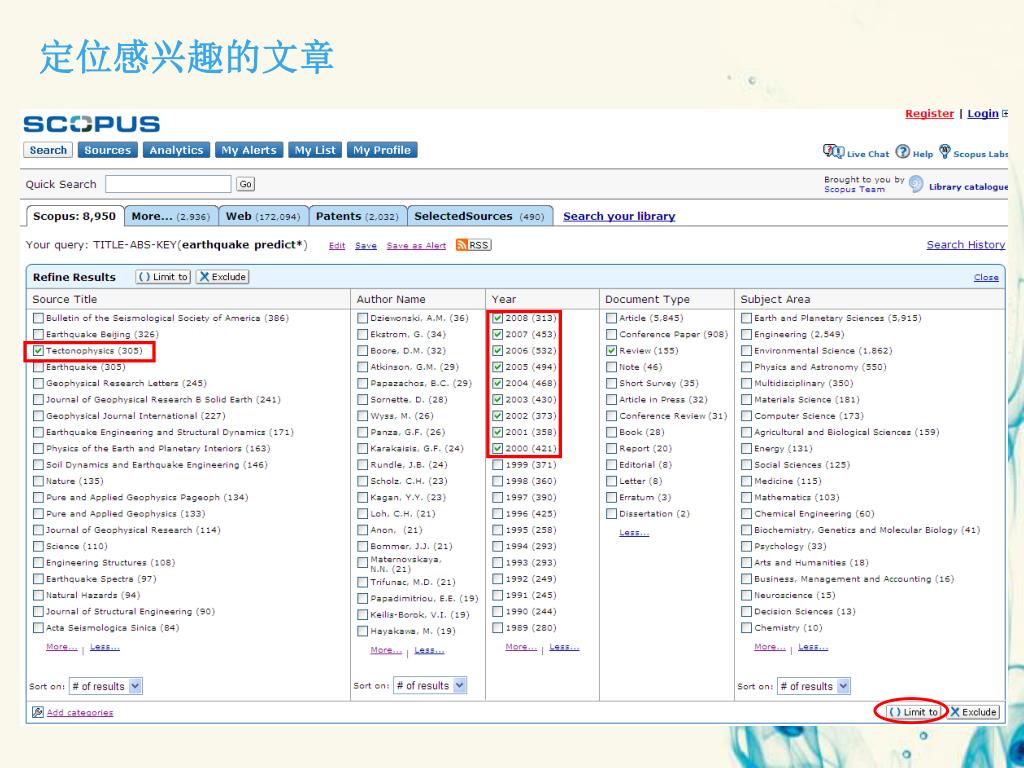The image size is (1024, 768).
Task: Open the My Profile tab
Action: pyautogui.click(x=382, y=150)
